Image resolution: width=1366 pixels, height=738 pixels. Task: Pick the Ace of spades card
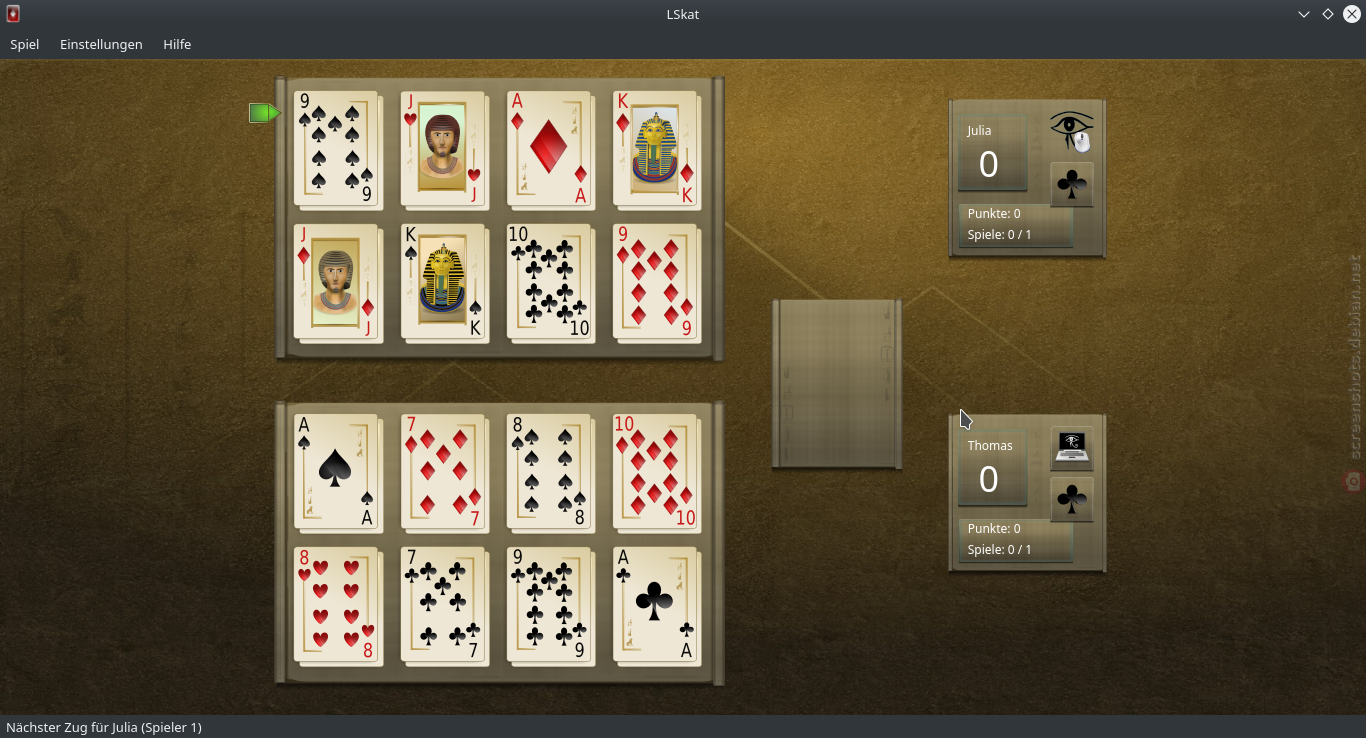pos(337,472)
